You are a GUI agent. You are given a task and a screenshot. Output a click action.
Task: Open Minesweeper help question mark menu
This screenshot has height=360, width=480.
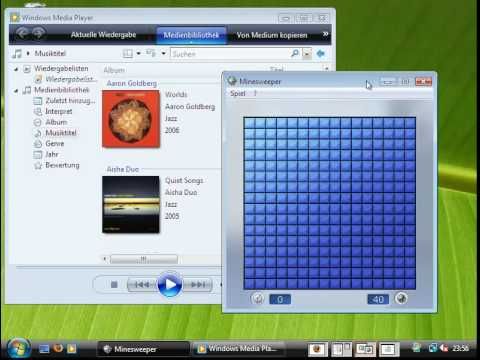255,94
